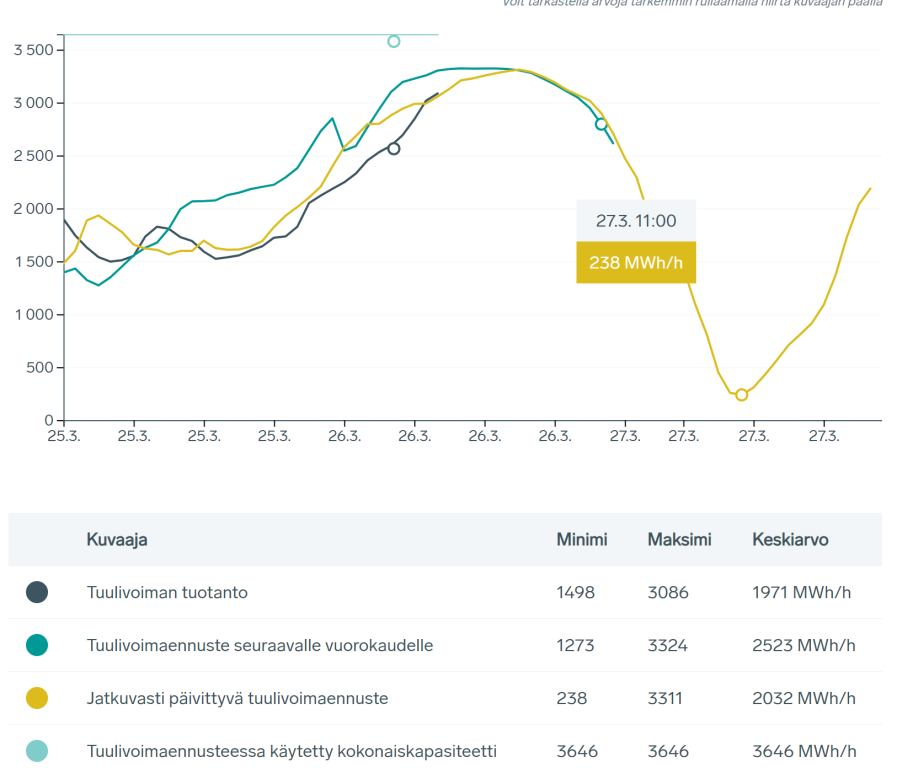Click the Tuulivoimaennuste seuraavalle vuorokaudelle label
The width and height of the screenshot is (897, 768).
pos(260,645)
